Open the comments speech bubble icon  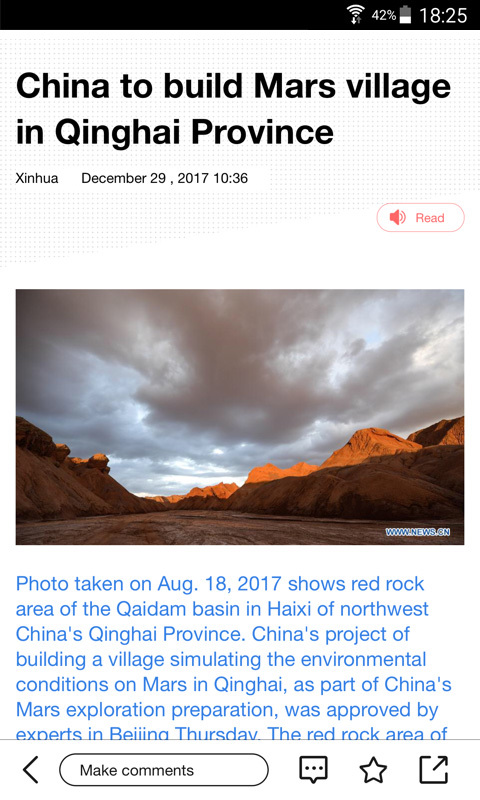[x=313, y=770]
